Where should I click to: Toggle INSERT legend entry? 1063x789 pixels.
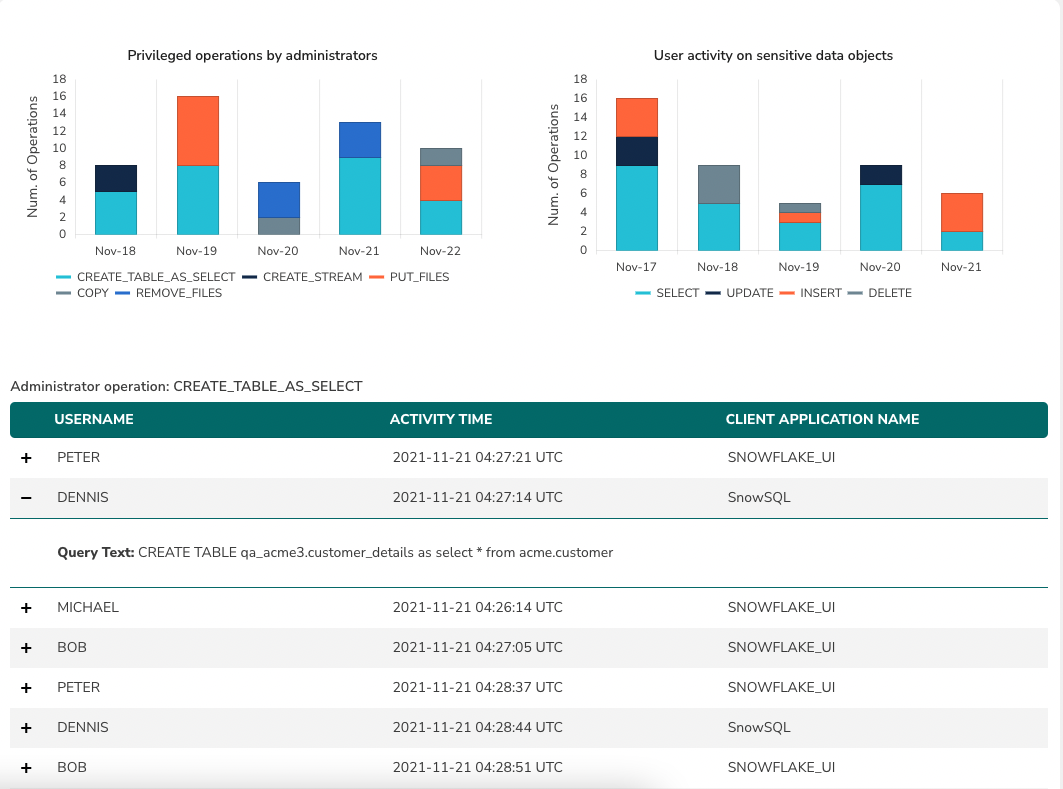point(811,293)
